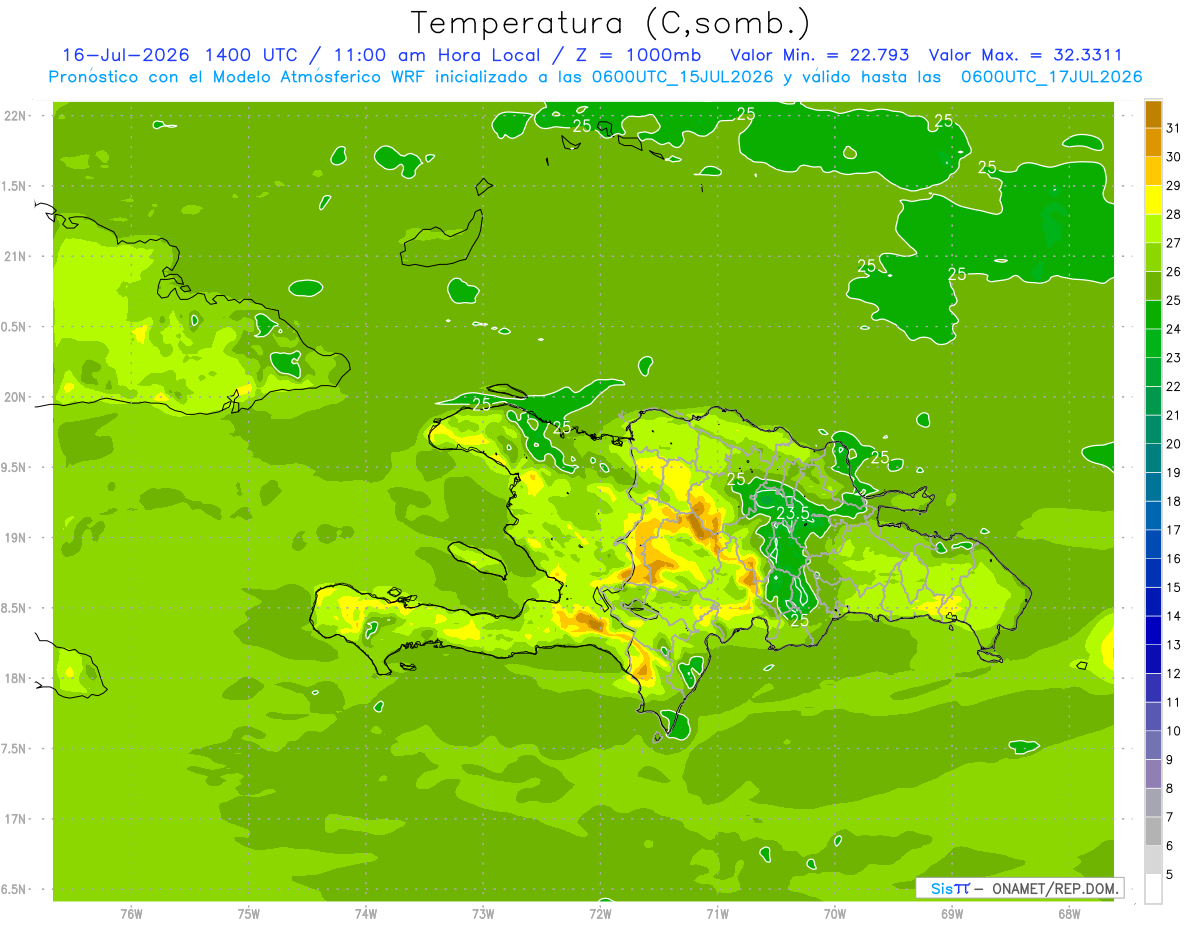Click the "7.5N" latitude label
1200x927 pixels.
point(15,749)
